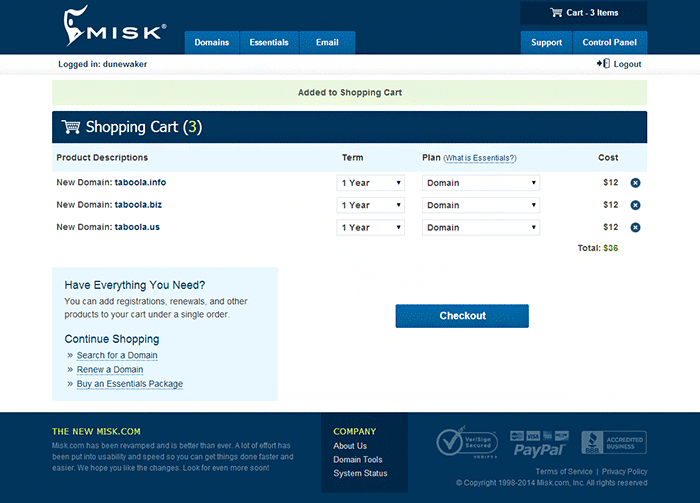Open the Domains tab
The image size is (700, 503).
(x=212, y=42)
